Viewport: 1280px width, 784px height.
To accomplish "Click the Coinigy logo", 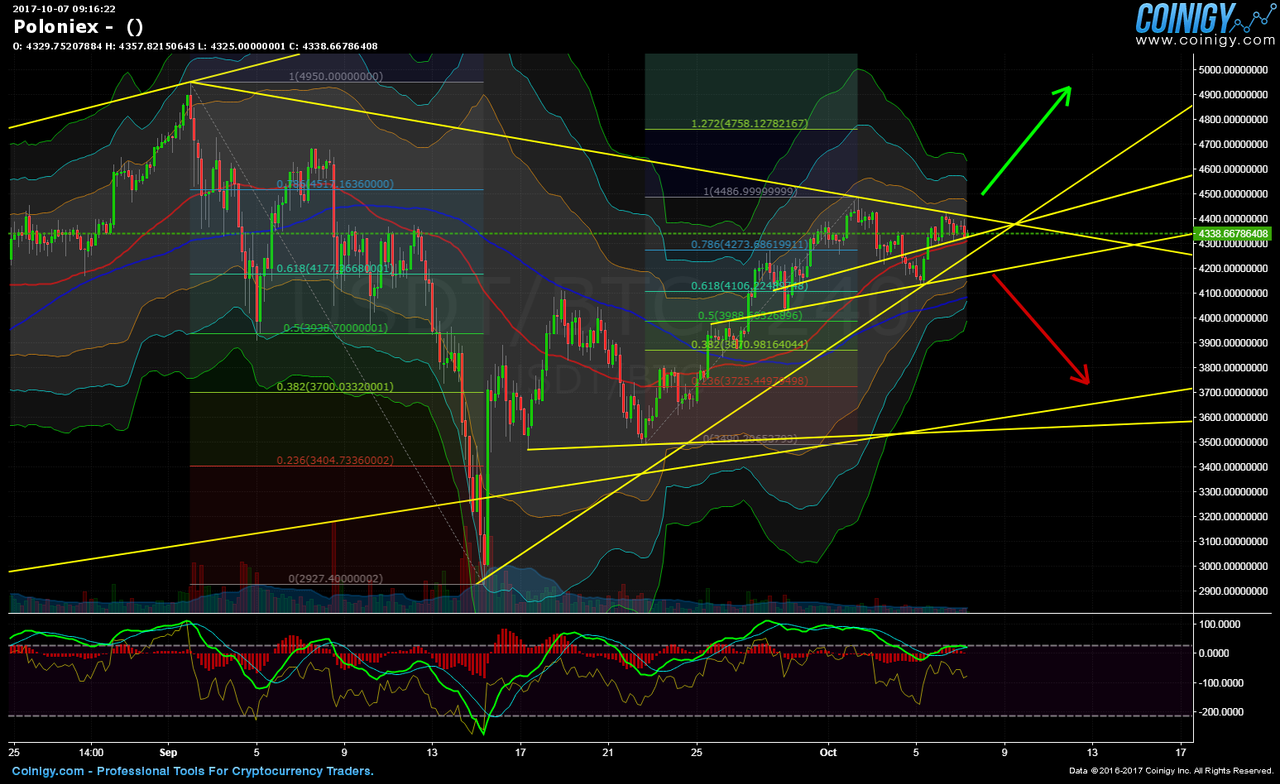I will pos(1204,19).
